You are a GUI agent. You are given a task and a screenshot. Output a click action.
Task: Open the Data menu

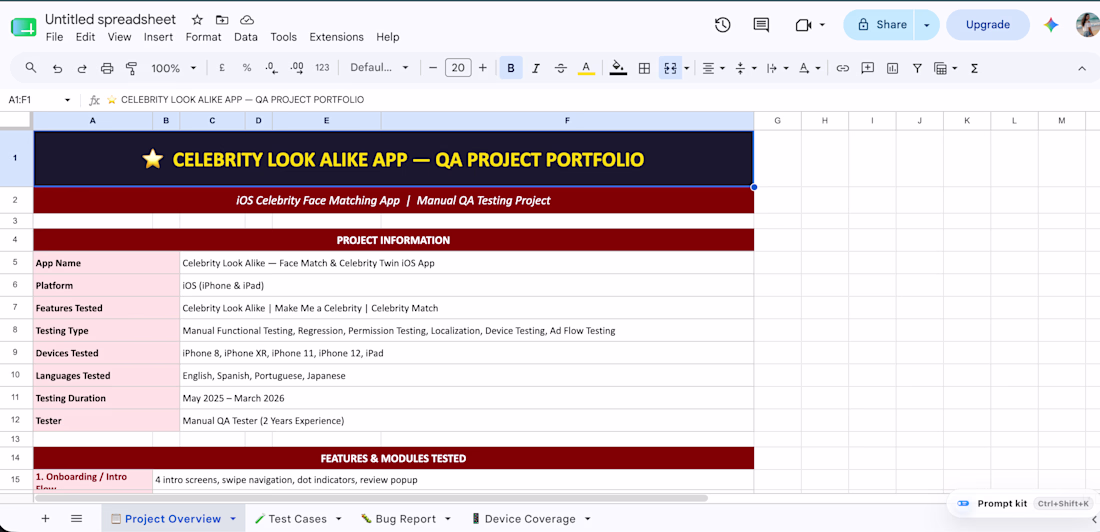[x=246, y=37]
